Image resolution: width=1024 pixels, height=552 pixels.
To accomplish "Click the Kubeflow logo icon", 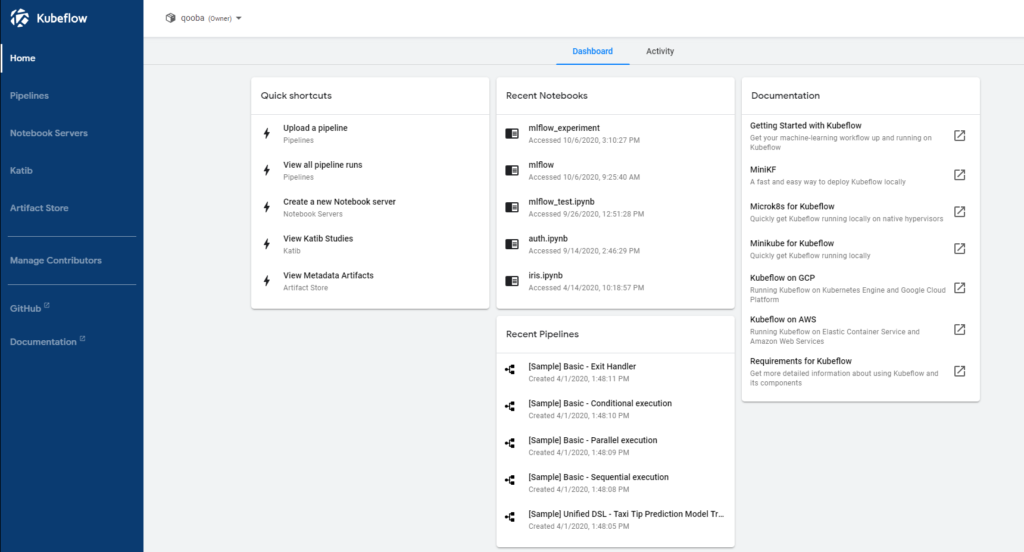I will point(20,18).
